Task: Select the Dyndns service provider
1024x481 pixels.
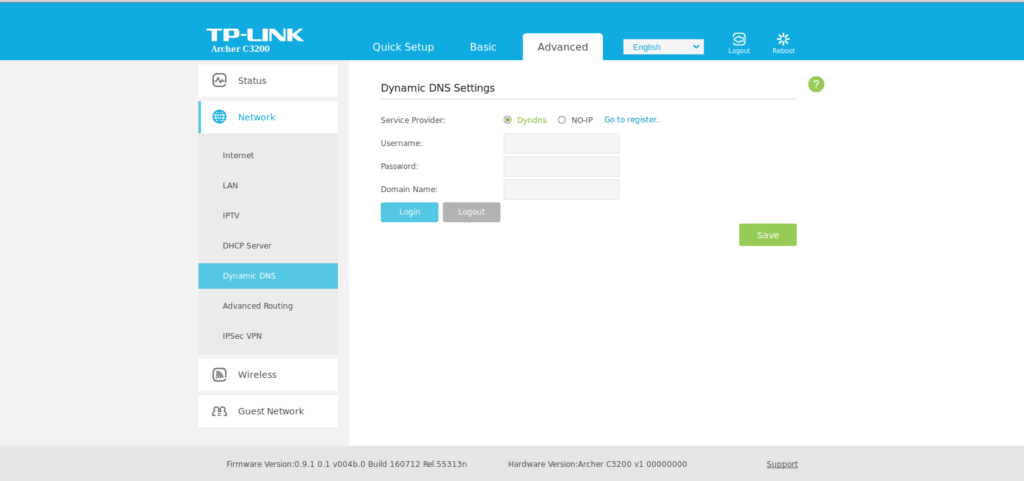Action: (x=508, y=120)
